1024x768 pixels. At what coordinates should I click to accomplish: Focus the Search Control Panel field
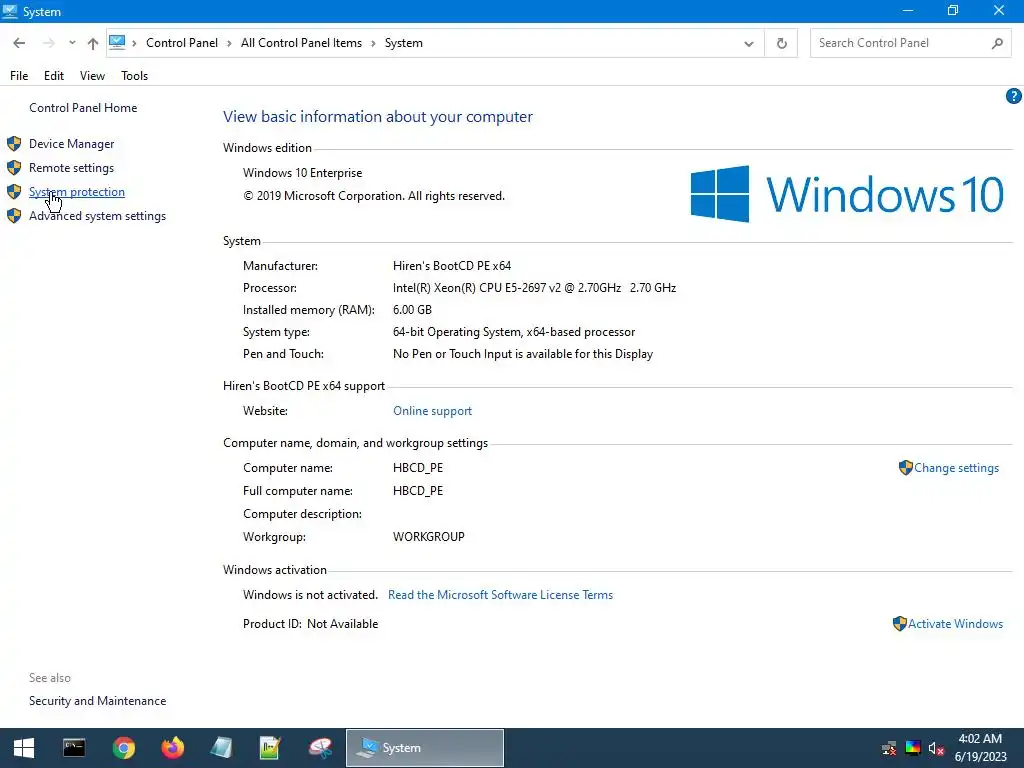[x=901, y=43]
